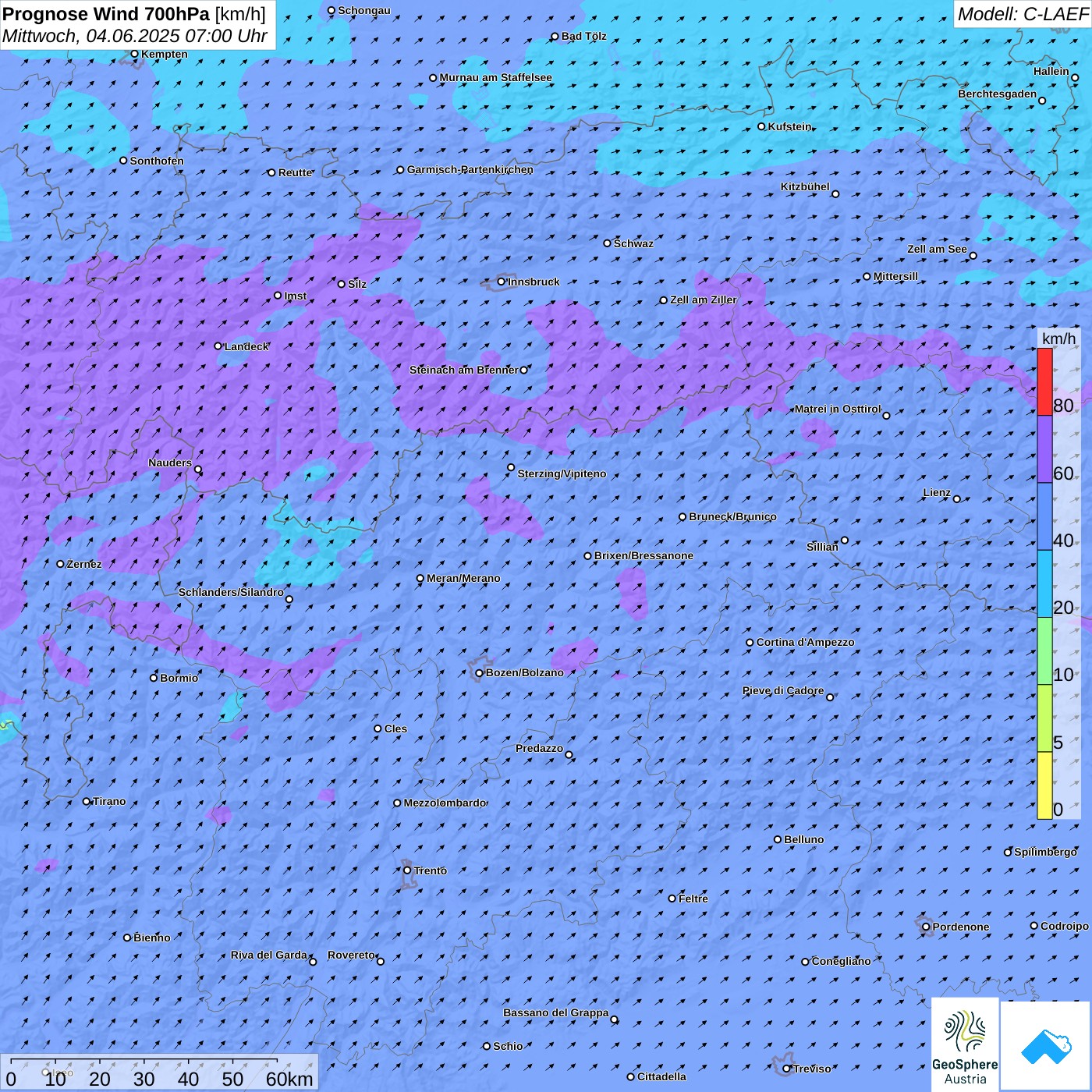Click the 'Prognose Wind 700hPa' title

(x=106, y=14)
